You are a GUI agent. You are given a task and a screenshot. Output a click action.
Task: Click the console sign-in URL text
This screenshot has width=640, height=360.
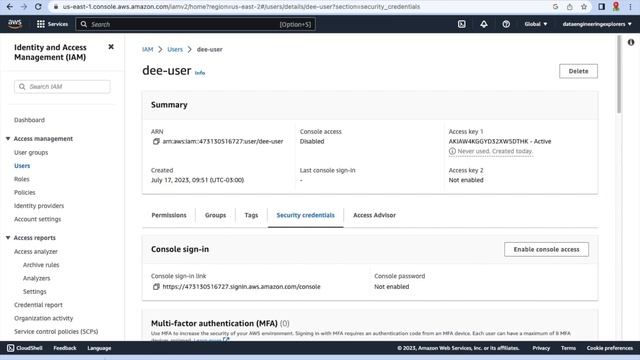[241, 287]
